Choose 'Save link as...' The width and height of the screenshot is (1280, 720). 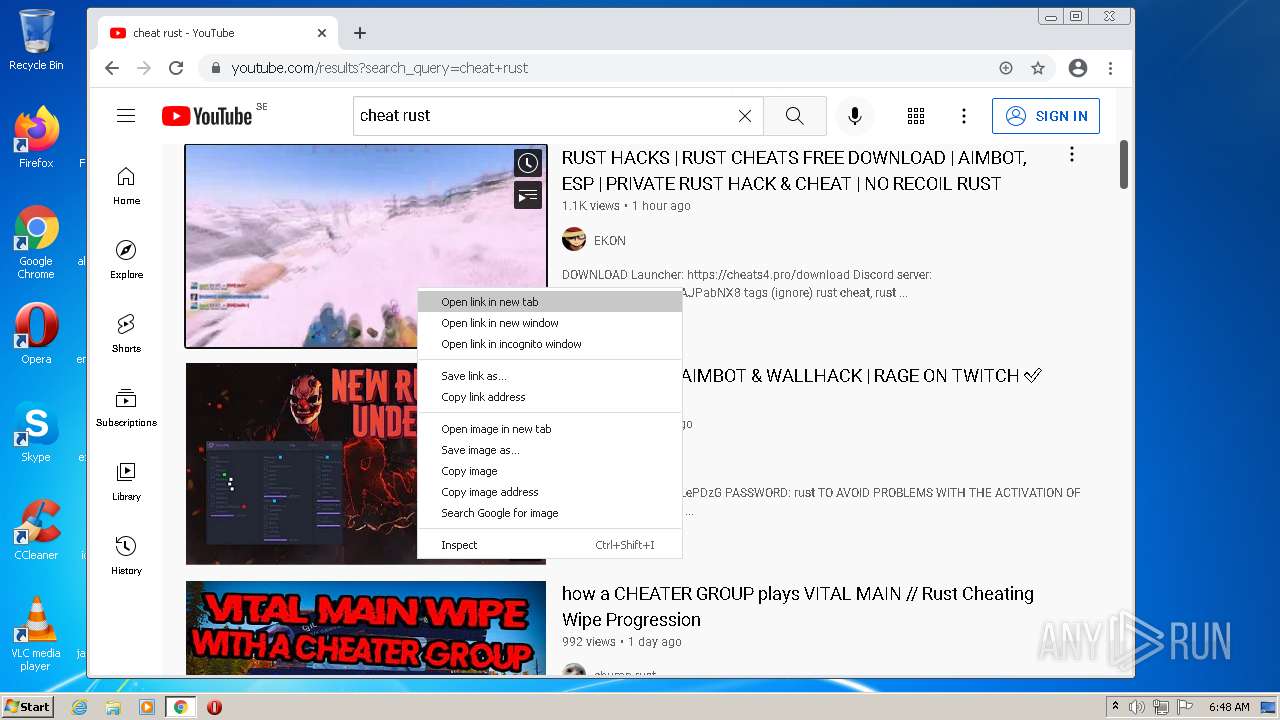click(x=549, y=376)
